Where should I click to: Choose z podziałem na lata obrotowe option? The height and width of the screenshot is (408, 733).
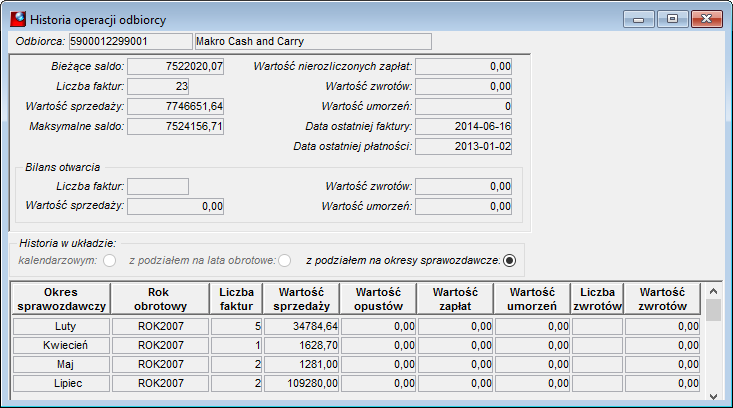coord(284,260)
